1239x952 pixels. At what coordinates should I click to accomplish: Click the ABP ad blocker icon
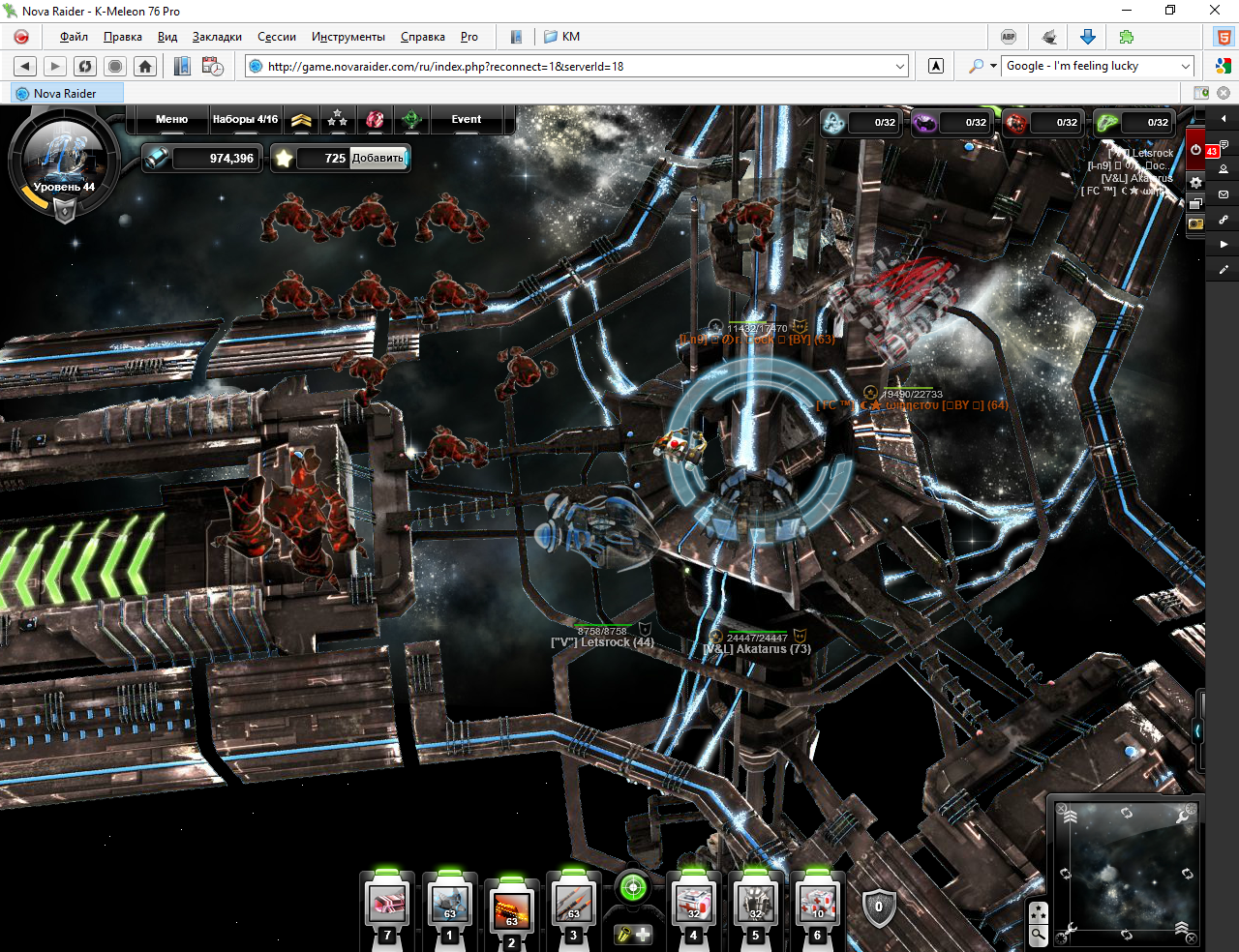pos(1009,37)
